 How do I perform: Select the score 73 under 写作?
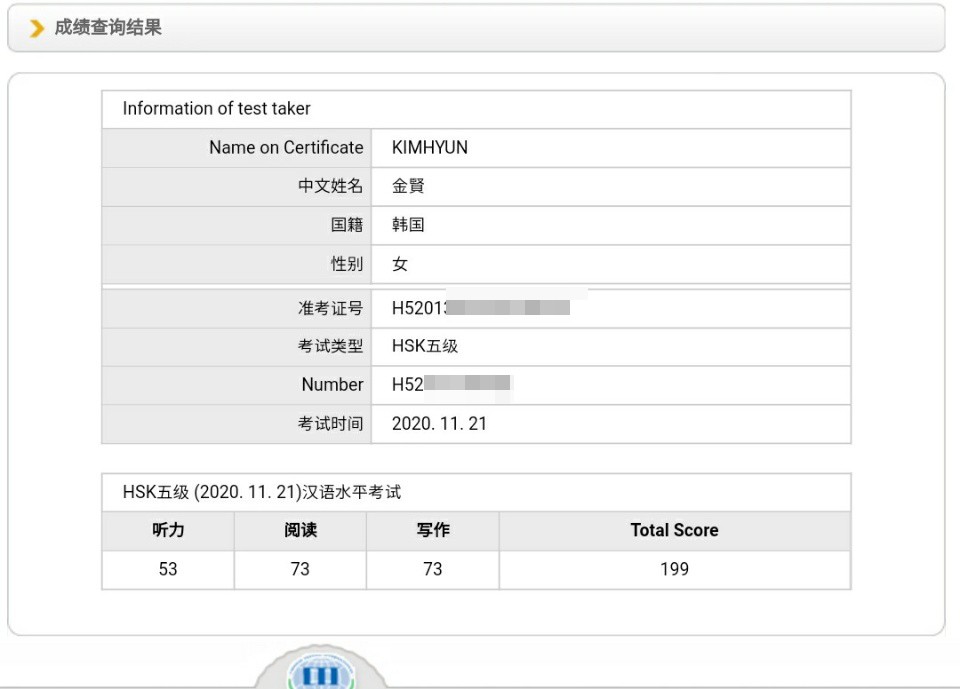point(433,570)
